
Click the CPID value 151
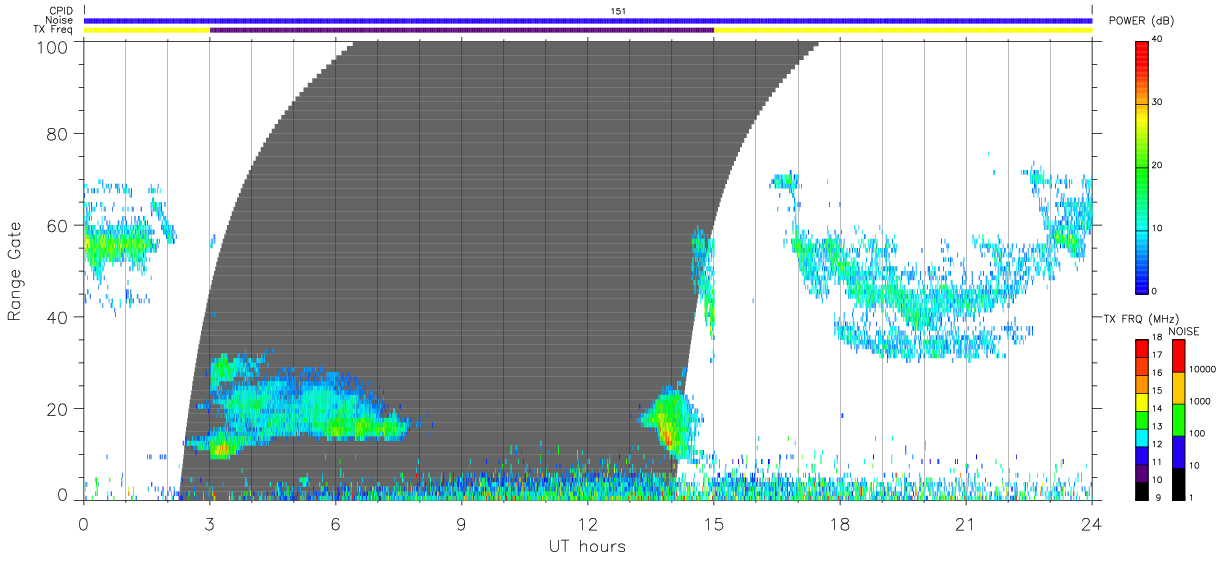(618, 11)
